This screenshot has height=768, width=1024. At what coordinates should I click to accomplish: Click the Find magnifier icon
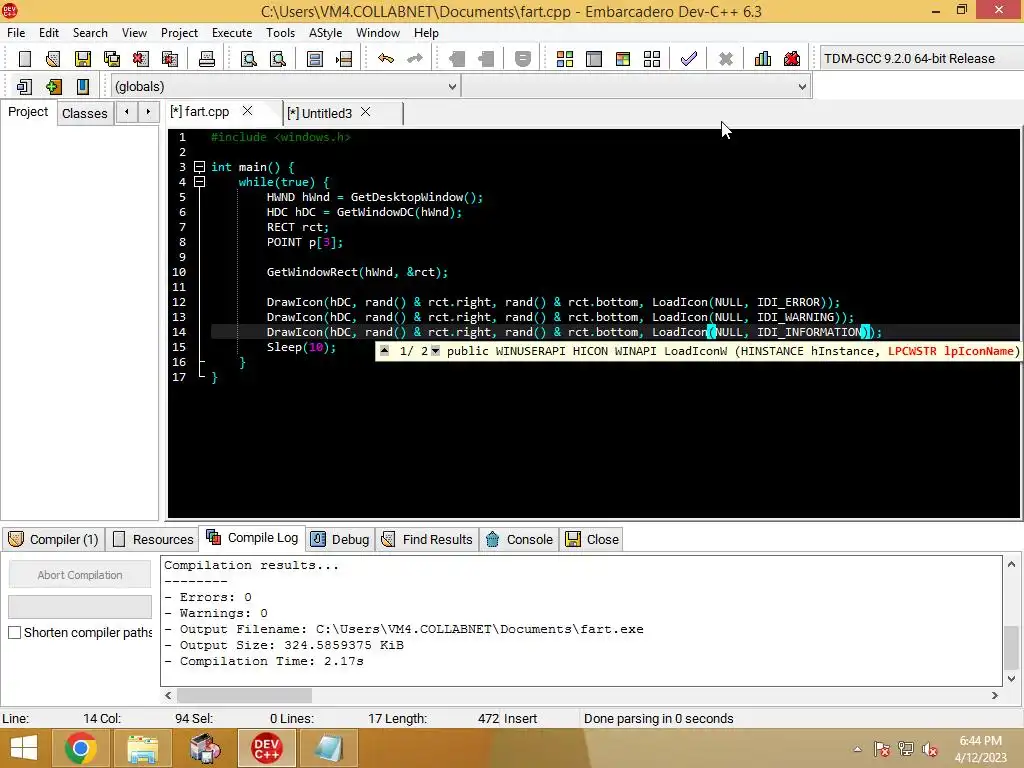pyautogui.click(x=249, y=59)
